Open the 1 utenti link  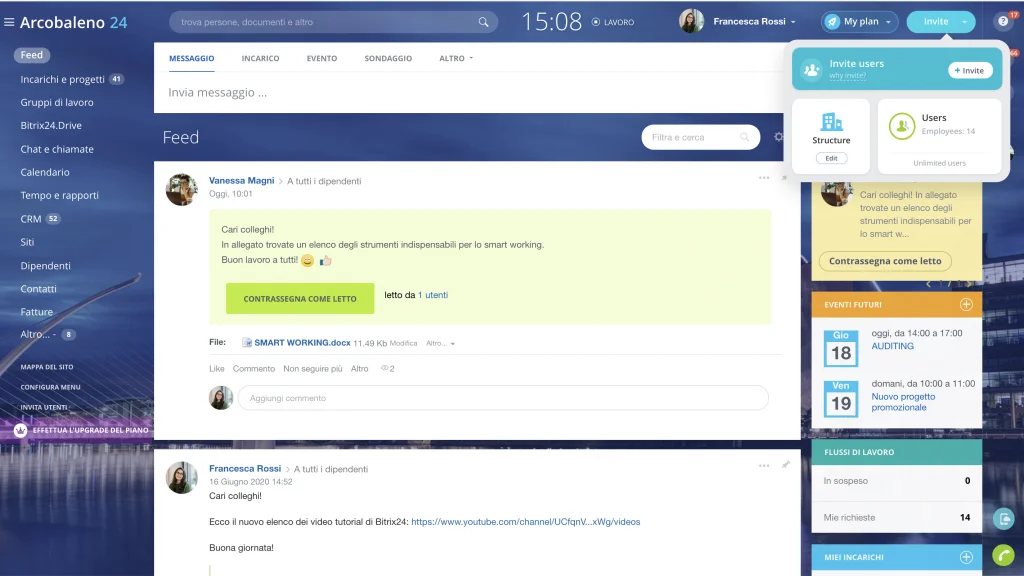(433, 295)
